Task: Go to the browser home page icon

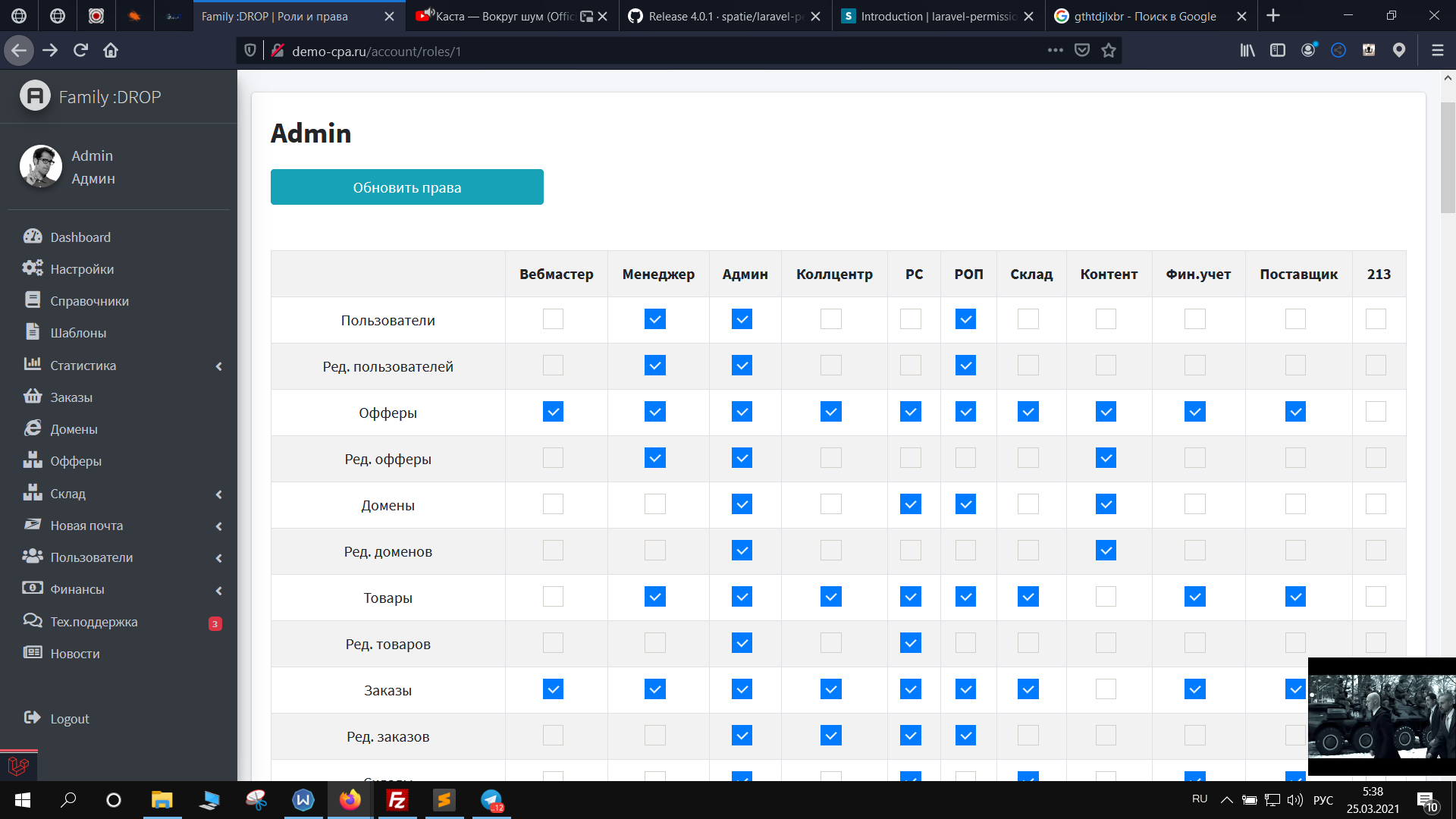Action: tap(111, 50)
